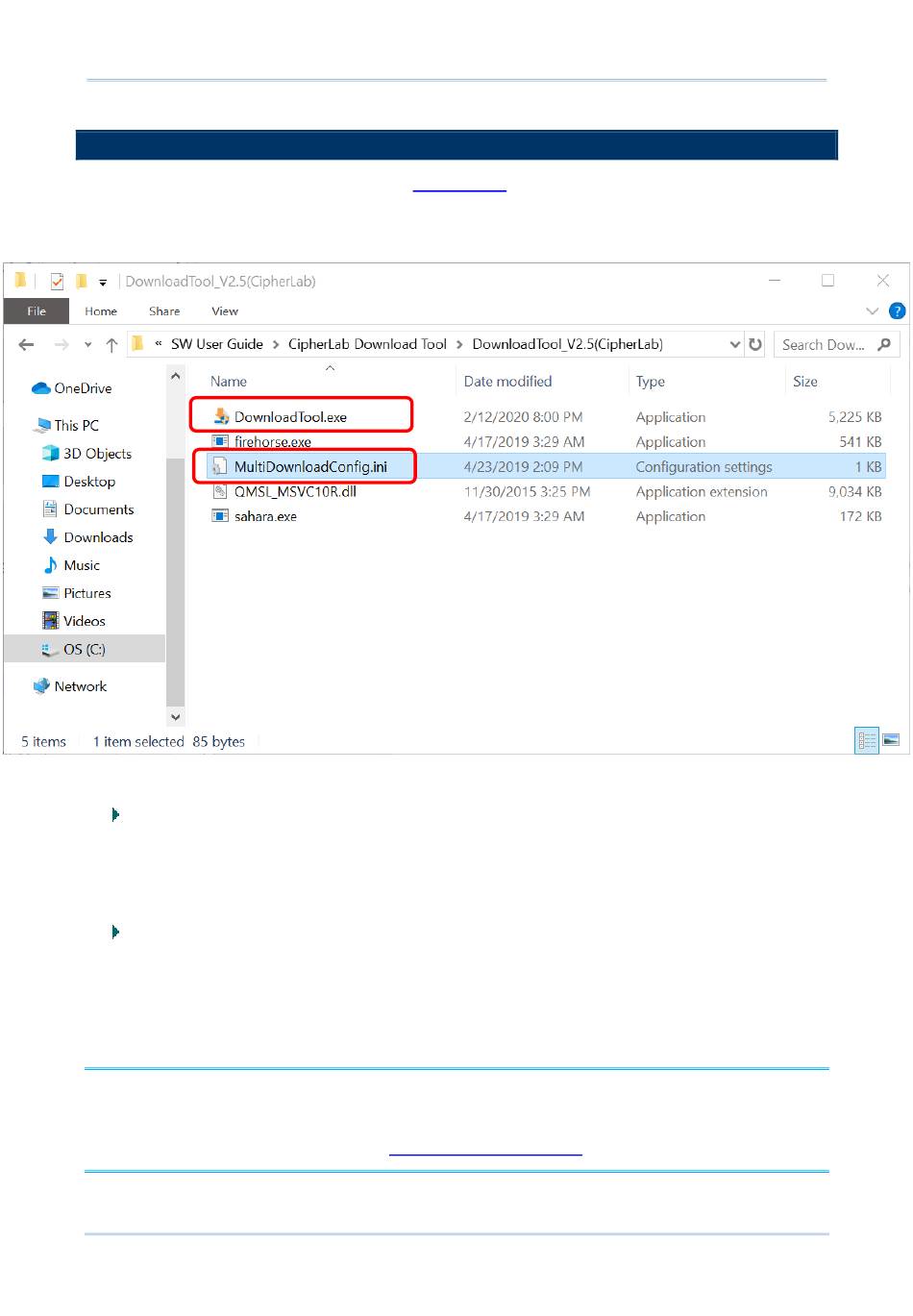Sort by the Name column header
Screen dimensions: 913x1316
pos(229,382)
